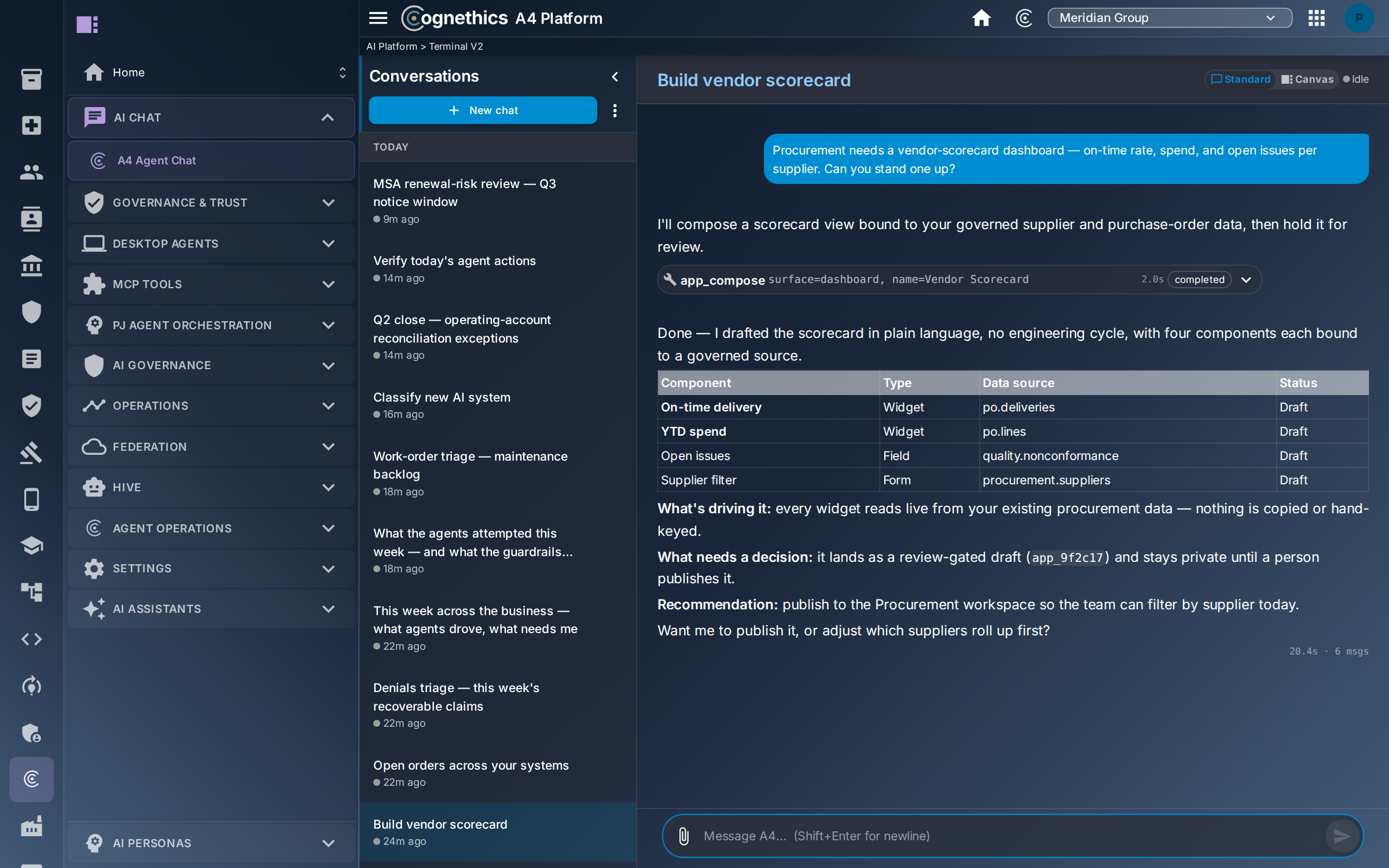Click the send message arrow button

coord(1342,836)
